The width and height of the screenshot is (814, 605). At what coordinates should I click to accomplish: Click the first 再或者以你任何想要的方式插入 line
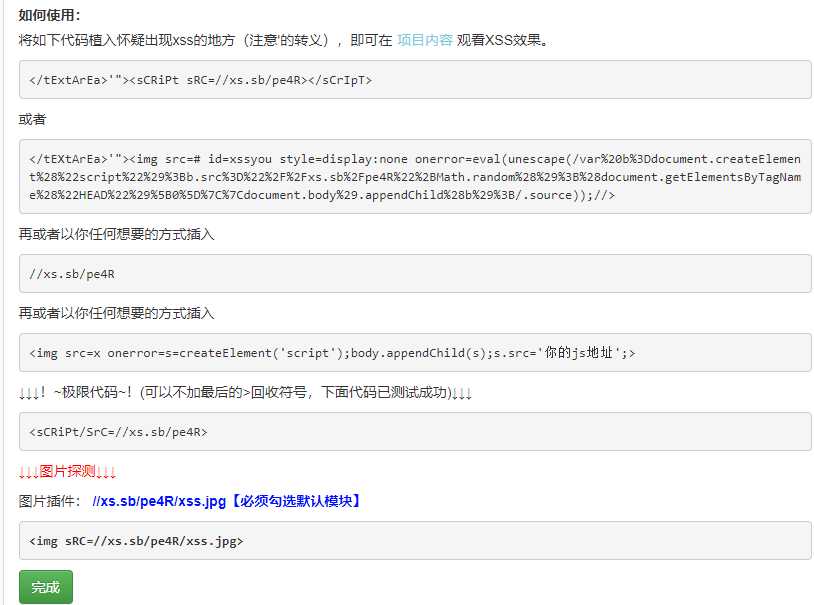pos(116,234)
